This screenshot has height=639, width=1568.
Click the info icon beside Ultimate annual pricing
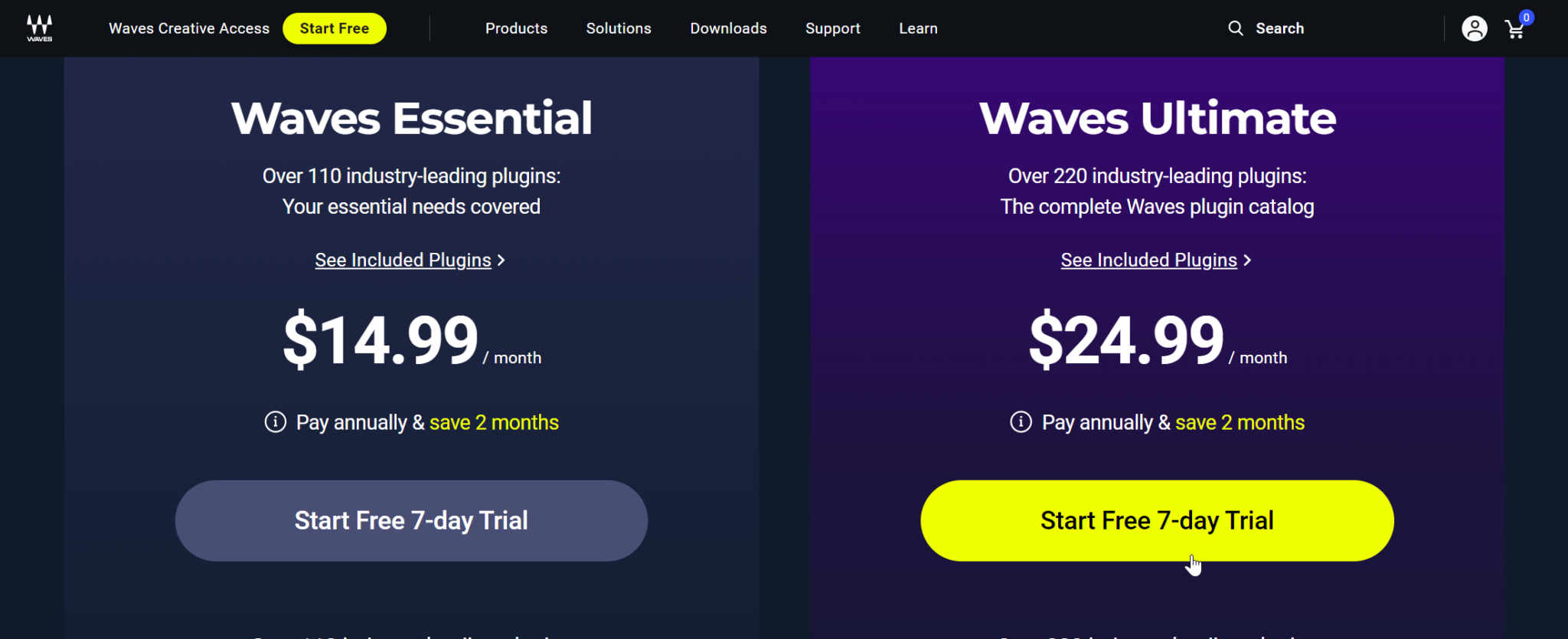[1021, 422]
